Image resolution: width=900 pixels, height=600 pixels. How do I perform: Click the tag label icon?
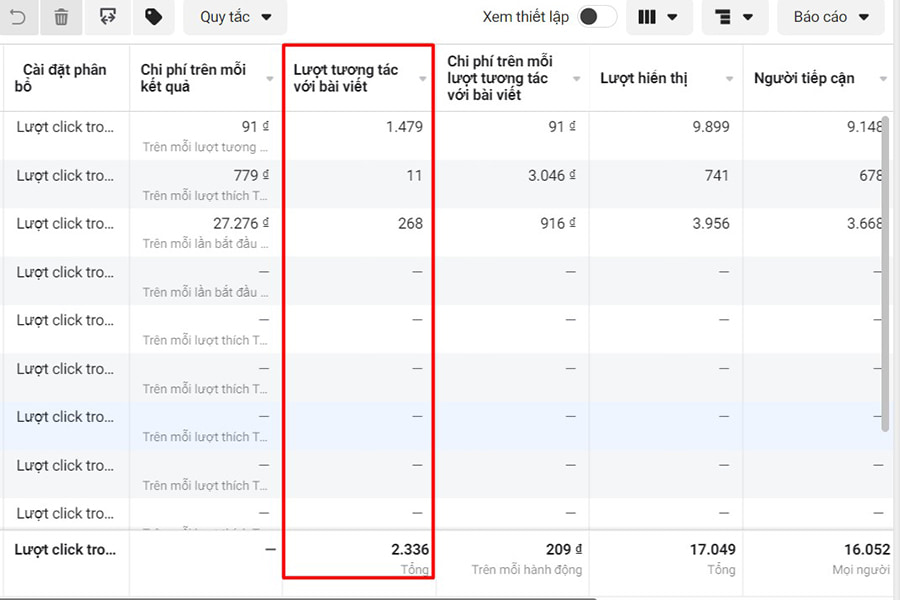point(153,17)
